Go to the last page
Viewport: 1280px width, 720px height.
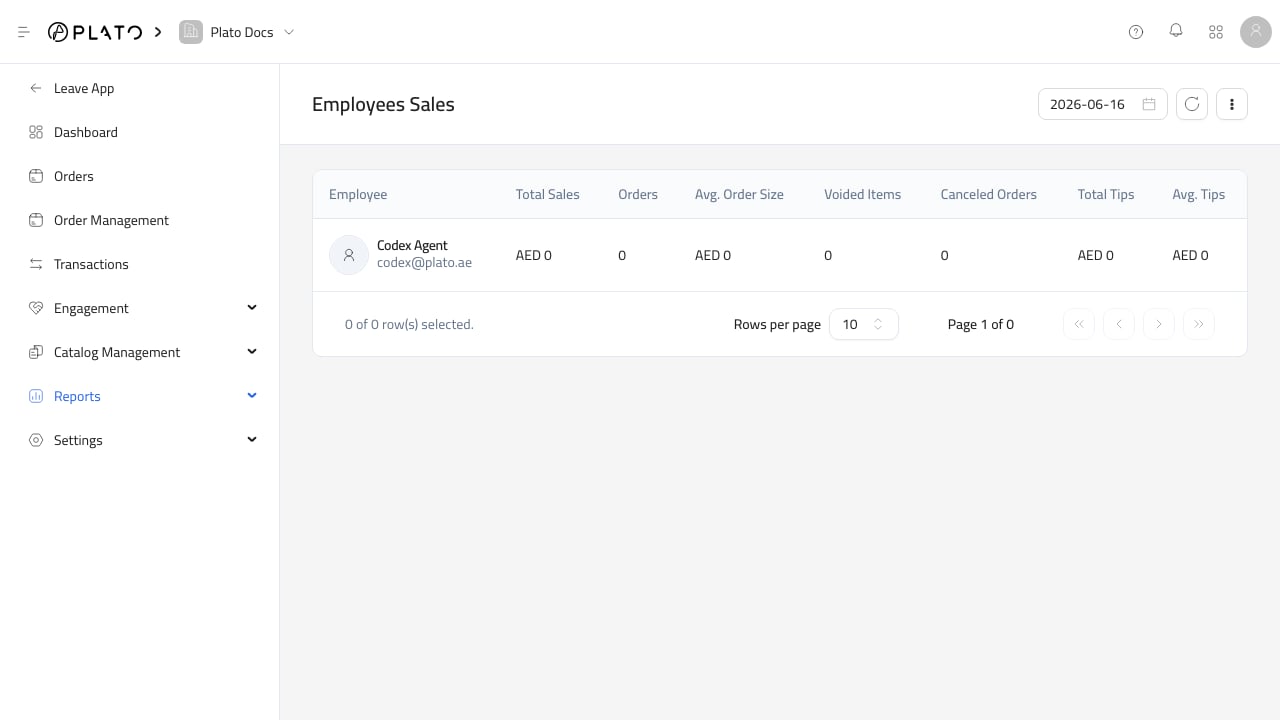[x=1199, y=324]
